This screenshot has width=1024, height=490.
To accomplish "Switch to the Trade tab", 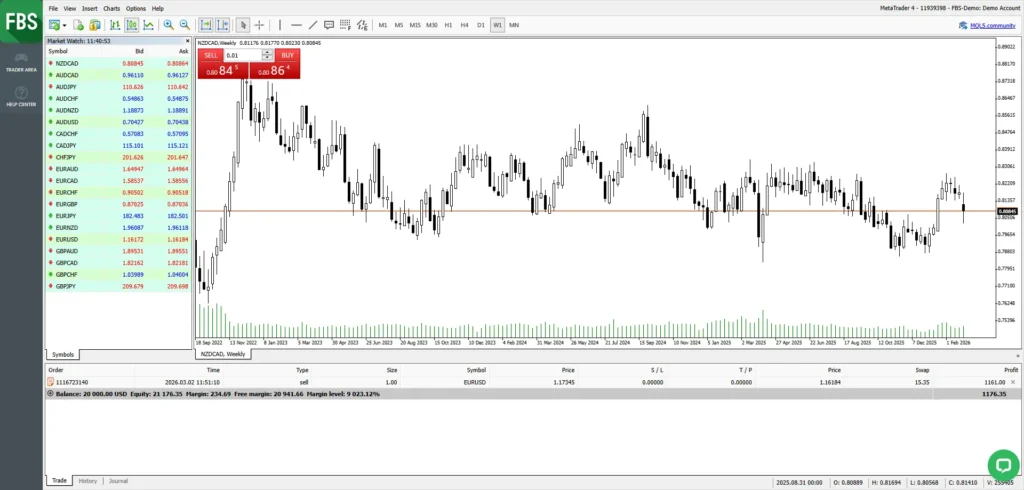I will 59,481.
